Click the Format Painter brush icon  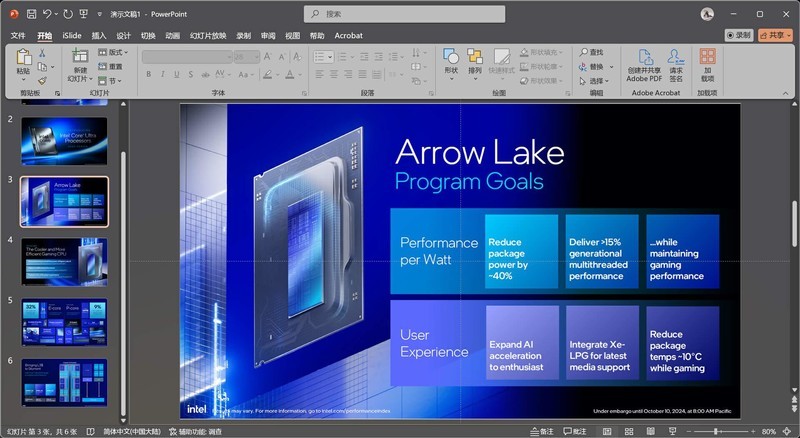click(x=42, y=80)
